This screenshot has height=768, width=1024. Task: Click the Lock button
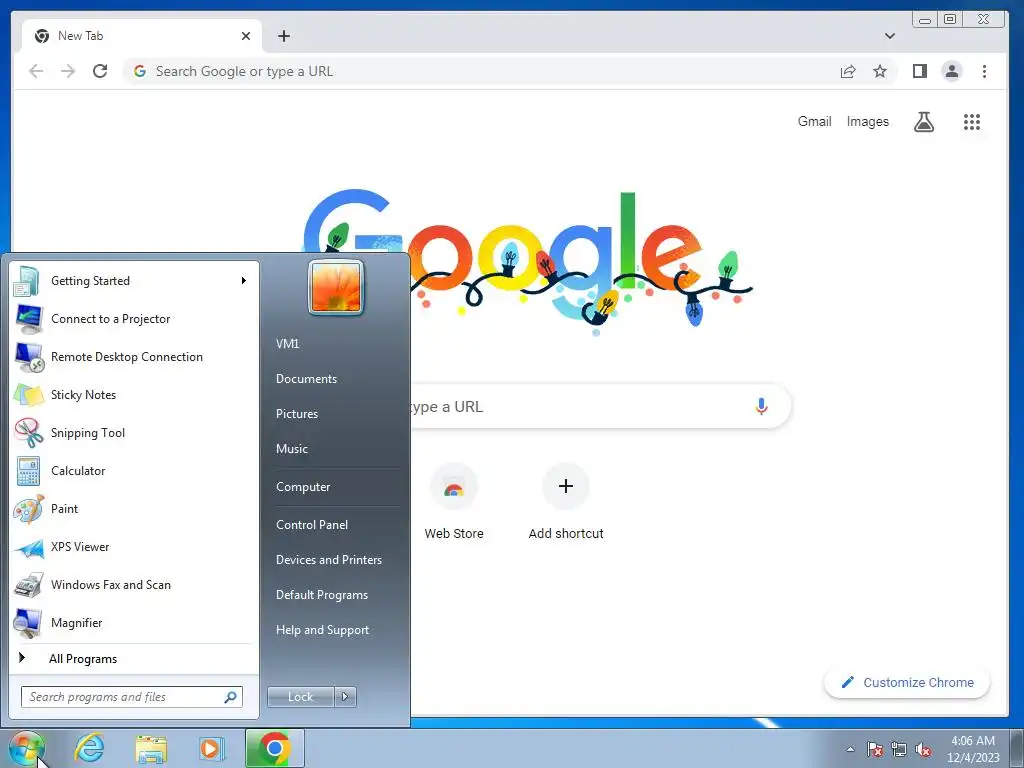pos(300,697)
